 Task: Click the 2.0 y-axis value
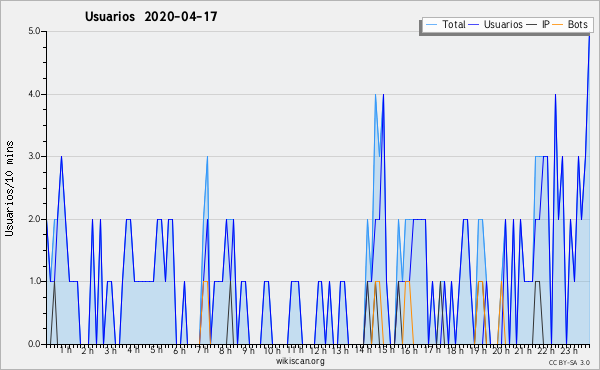point(34,219)
